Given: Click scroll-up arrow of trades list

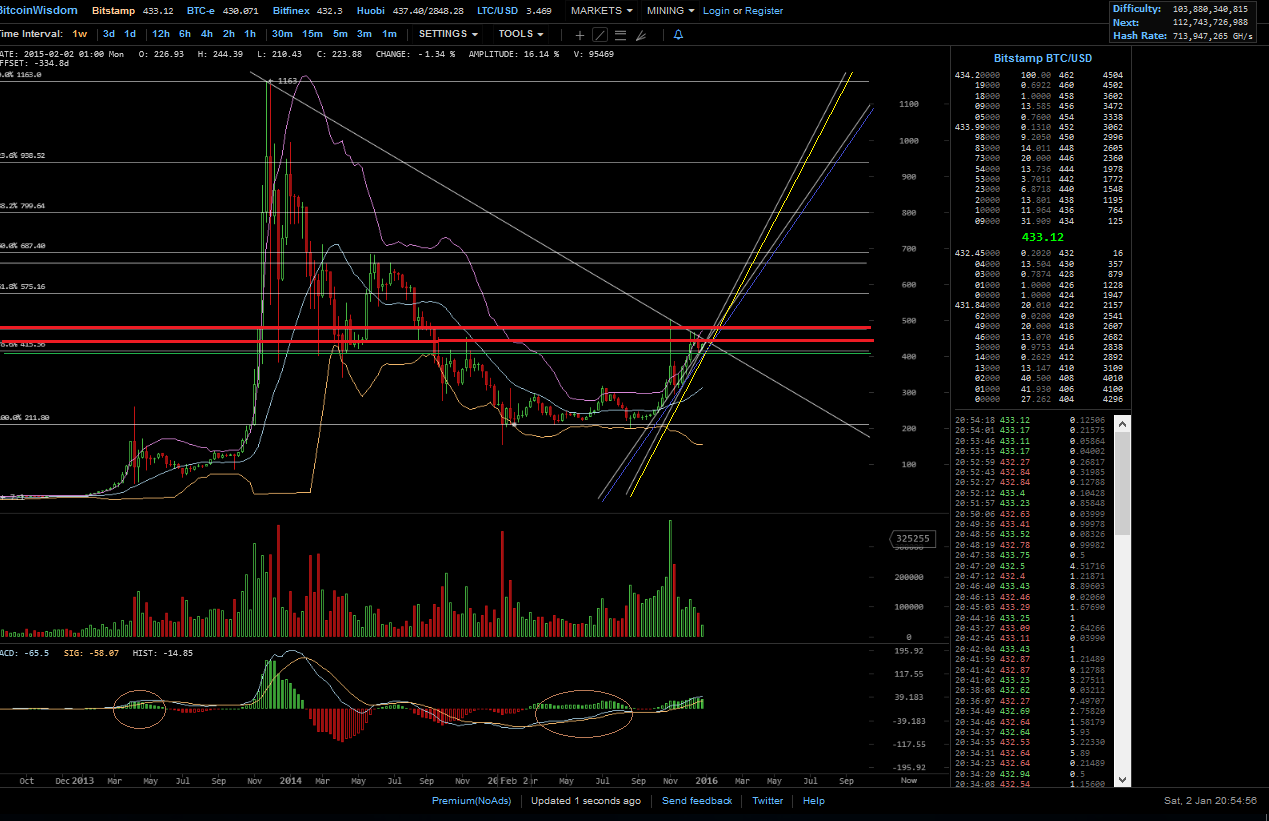Looking at the screenshot, I should coord(1122,424).
